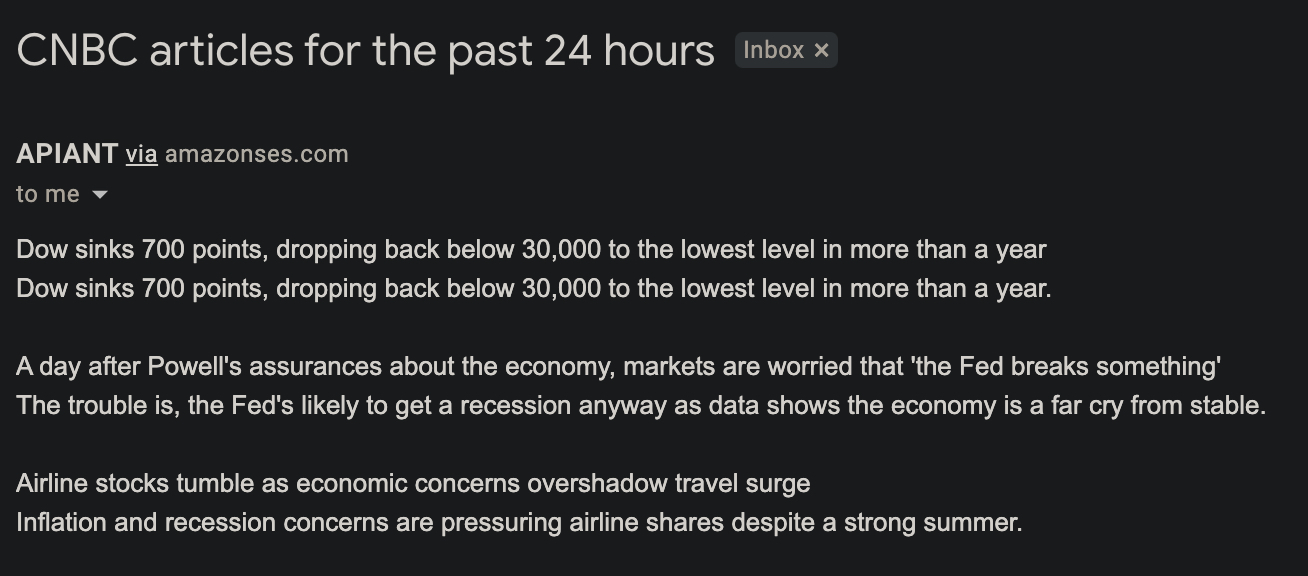
Task: Click the amazonses.com sender domain
Action: coord(256,154)
